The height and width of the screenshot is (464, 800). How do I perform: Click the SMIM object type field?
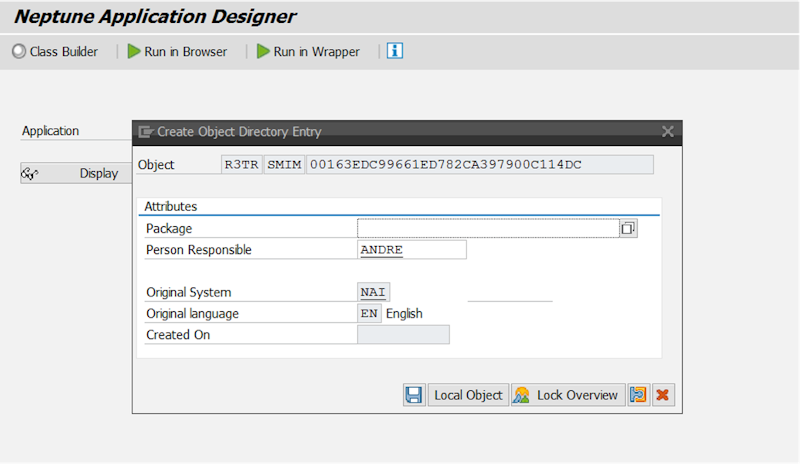tap(284, 164)
